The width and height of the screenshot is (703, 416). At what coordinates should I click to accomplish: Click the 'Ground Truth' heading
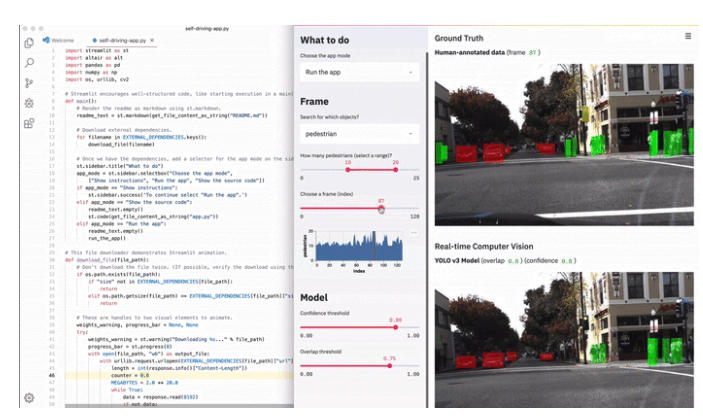[459, 39]
